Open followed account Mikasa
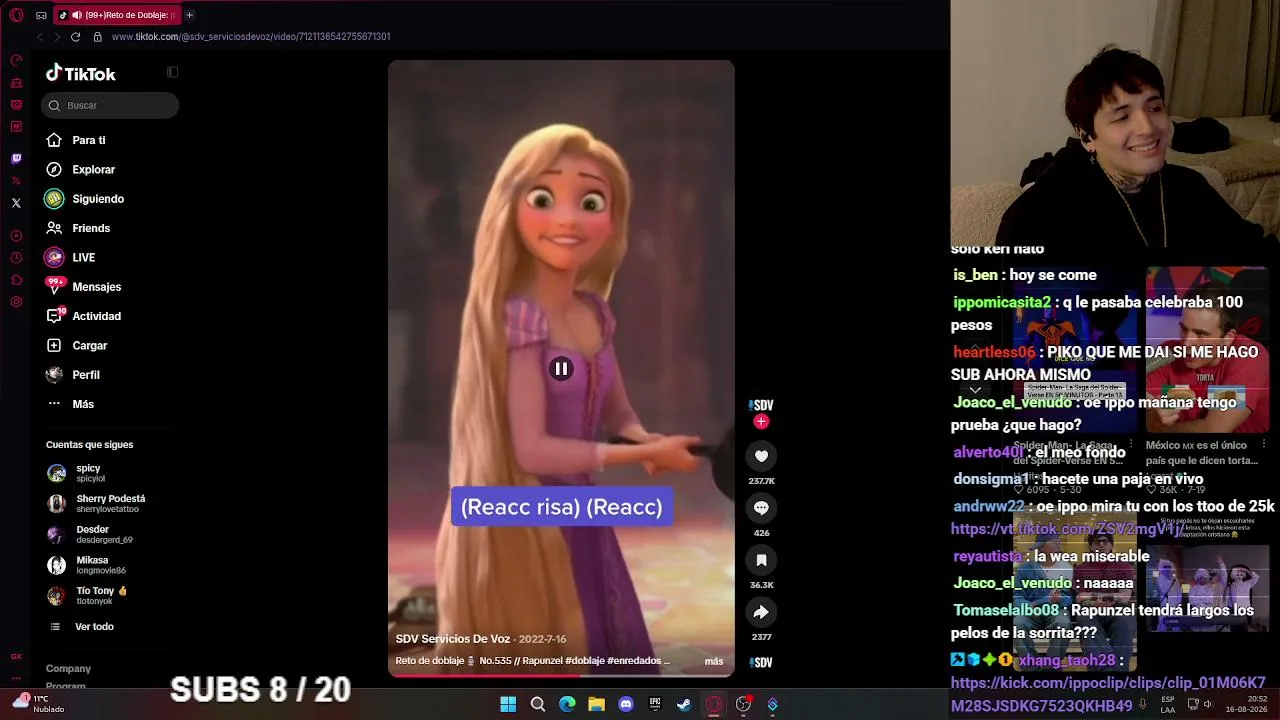 [87, 565]
